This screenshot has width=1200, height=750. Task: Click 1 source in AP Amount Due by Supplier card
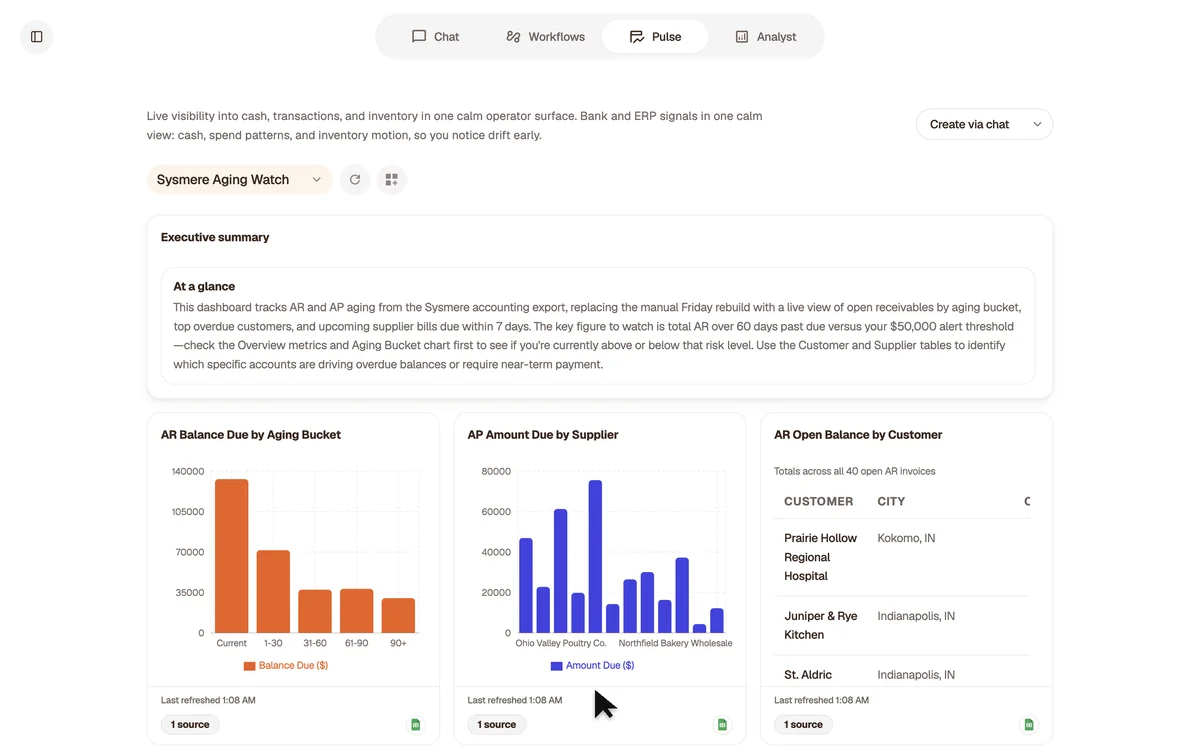[497, 724]
